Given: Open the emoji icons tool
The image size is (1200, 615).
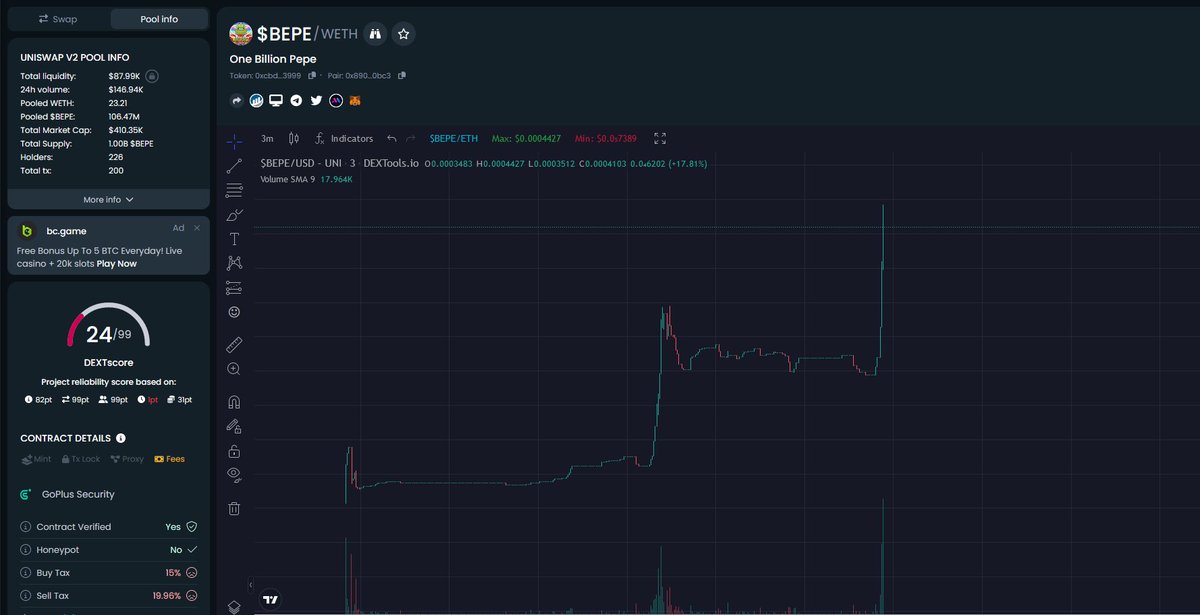Looking at the screenshot, I should coord(234,312).
